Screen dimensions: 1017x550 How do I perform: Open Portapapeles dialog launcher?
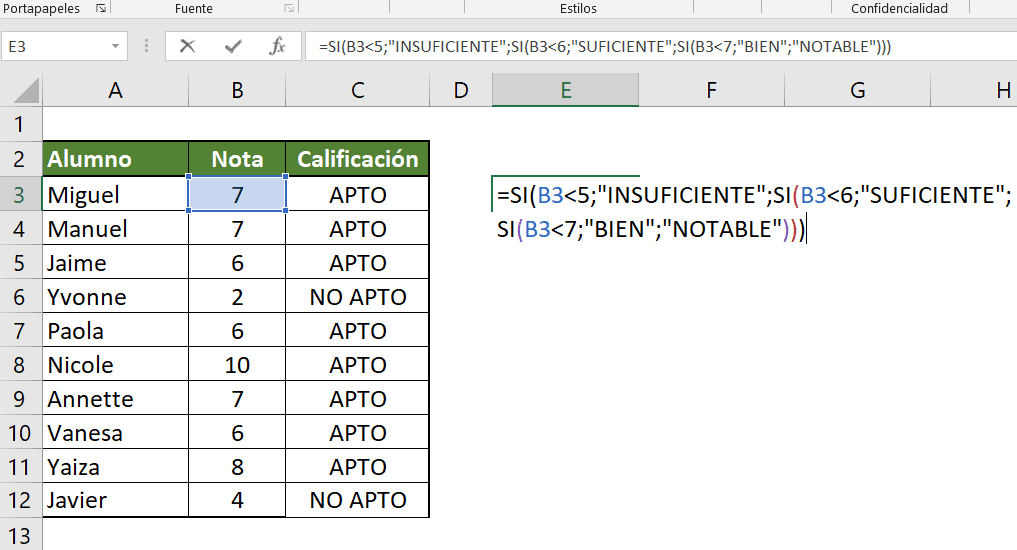tap(101, 8)
